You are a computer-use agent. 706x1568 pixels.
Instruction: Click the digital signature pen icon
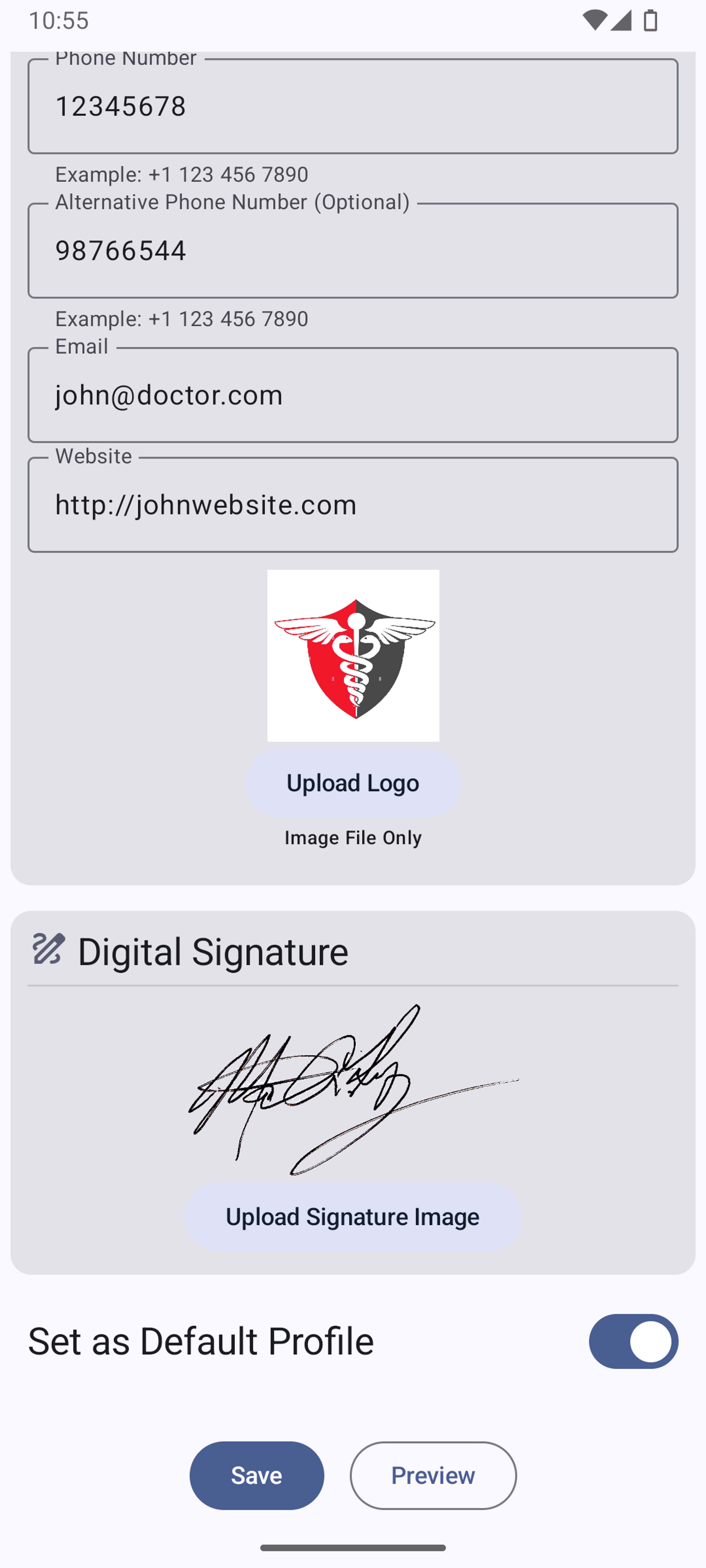pyautogui.click(x=47, y=948)
